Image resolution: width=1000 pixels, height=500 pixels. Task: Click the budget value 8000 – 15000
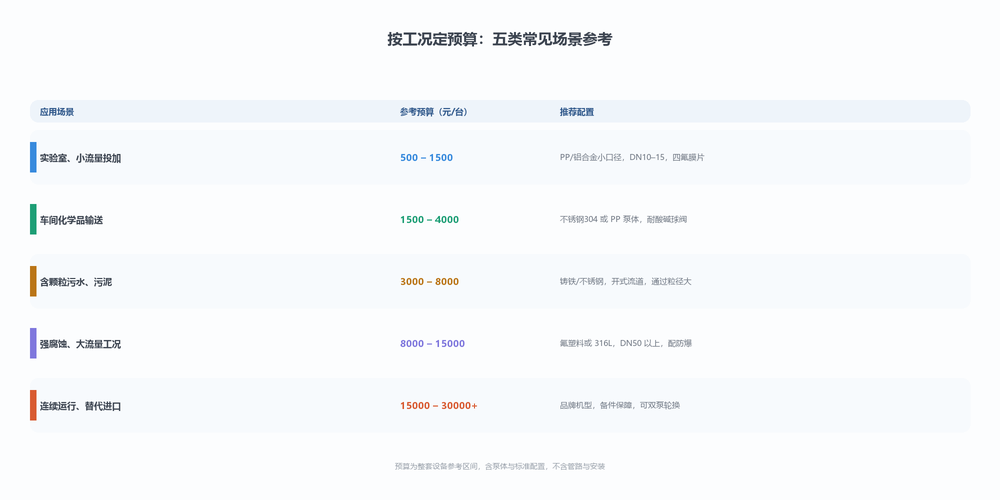tap(432, 343)
